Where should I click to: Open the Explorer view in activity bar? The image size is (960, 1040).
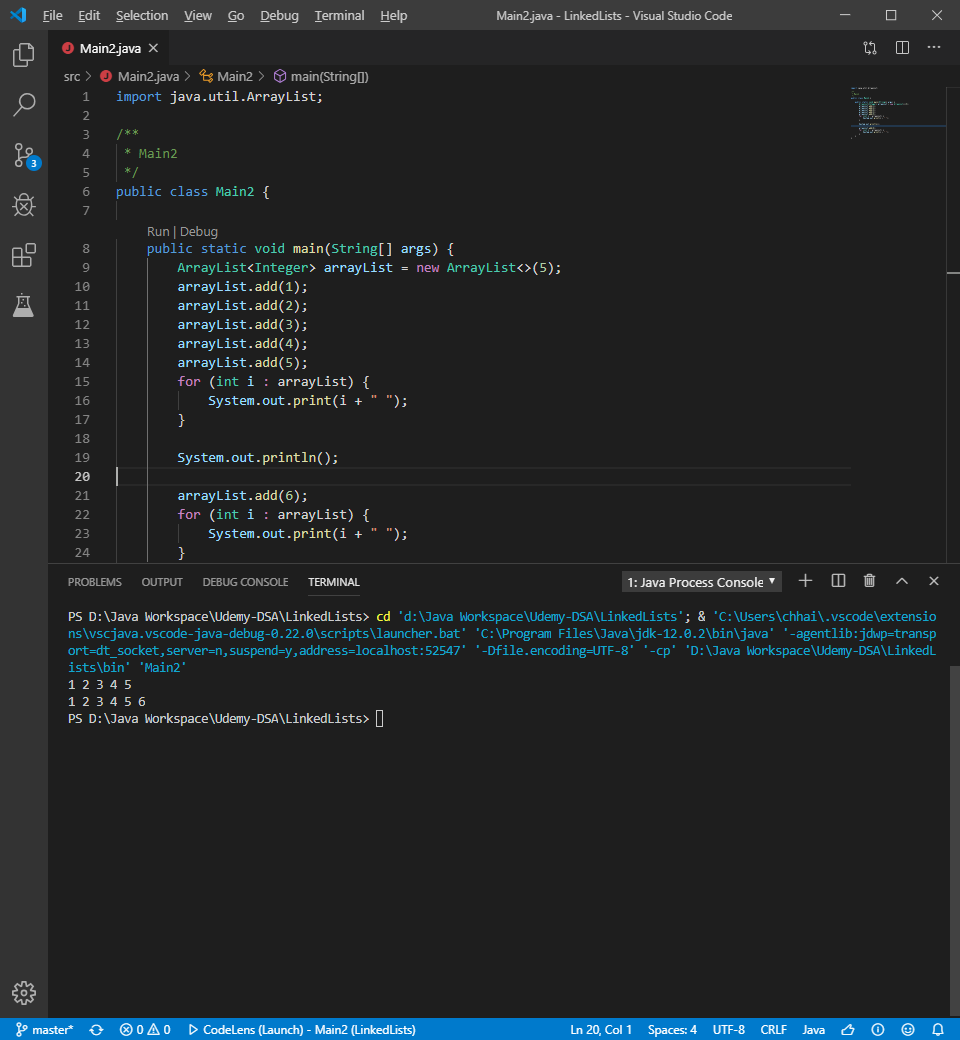(x=24, y=56)
